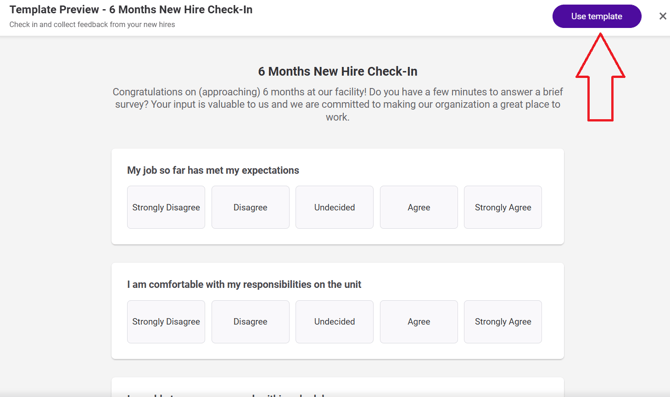The width and height of the screenshot is (670, 397).
Task: Click question 'My job so far has met my expectations'
Action: tap(213, 170)
